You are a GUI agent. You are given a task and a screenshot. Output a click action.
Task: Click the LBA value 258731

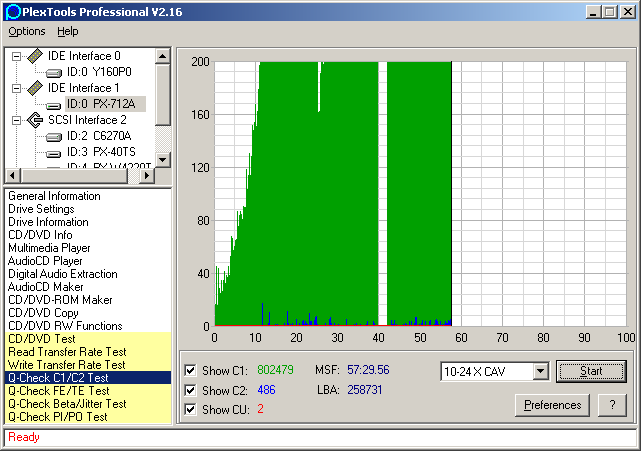365,390
